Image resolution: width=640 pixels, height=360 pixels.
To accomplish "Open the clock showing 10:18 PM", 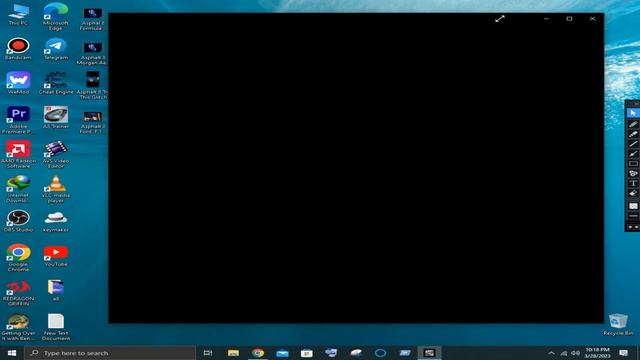I will [598, 353].
